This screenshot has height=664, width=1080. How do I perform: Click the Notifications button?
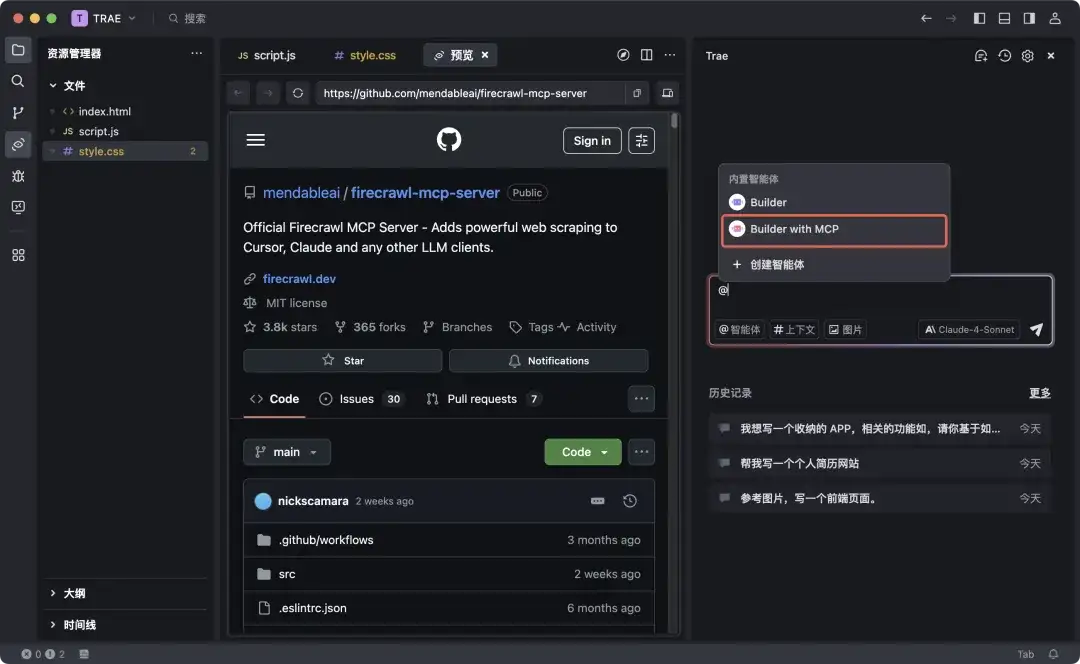point(548,360)
